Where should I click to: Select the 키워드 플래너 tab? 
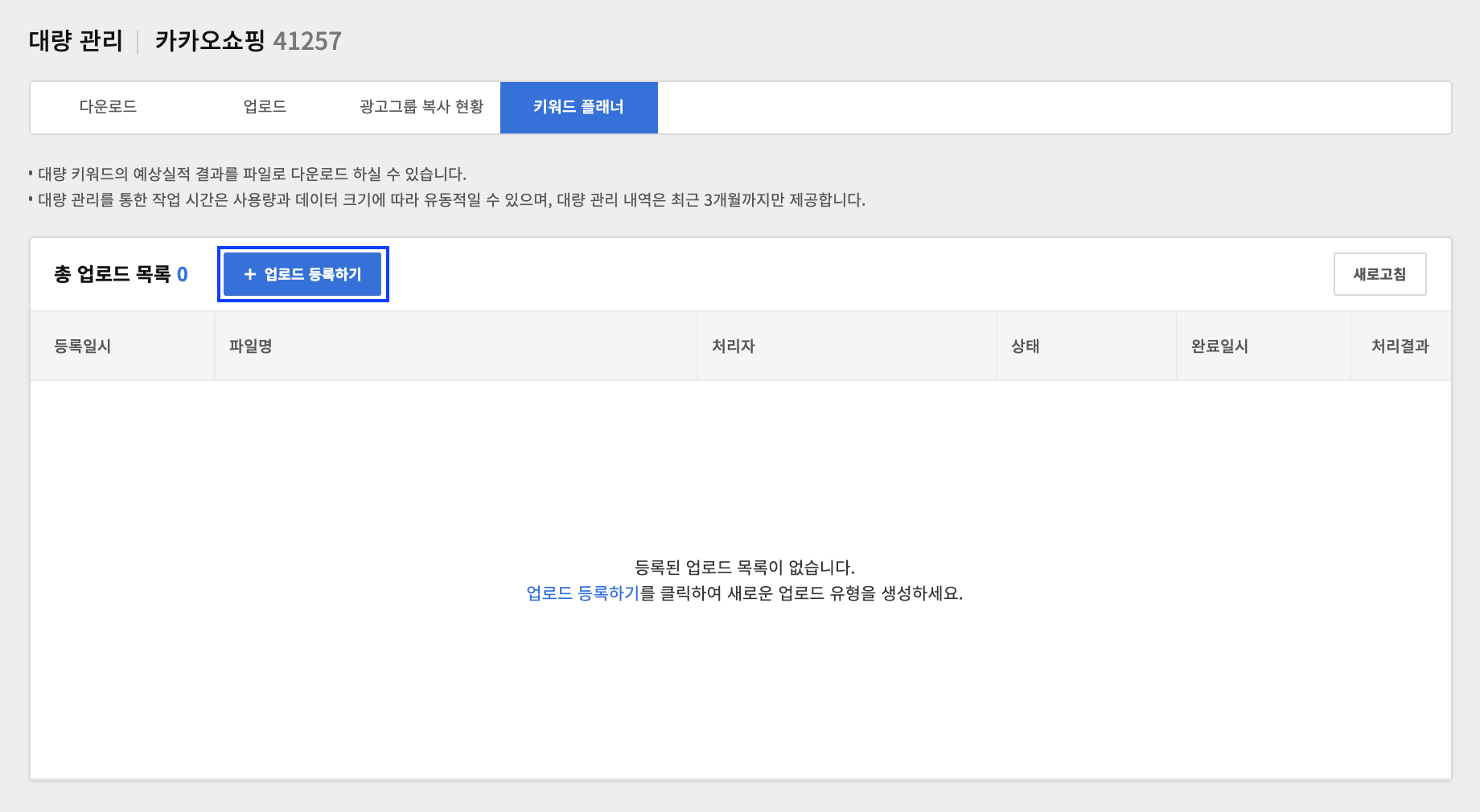coord(578,107)
